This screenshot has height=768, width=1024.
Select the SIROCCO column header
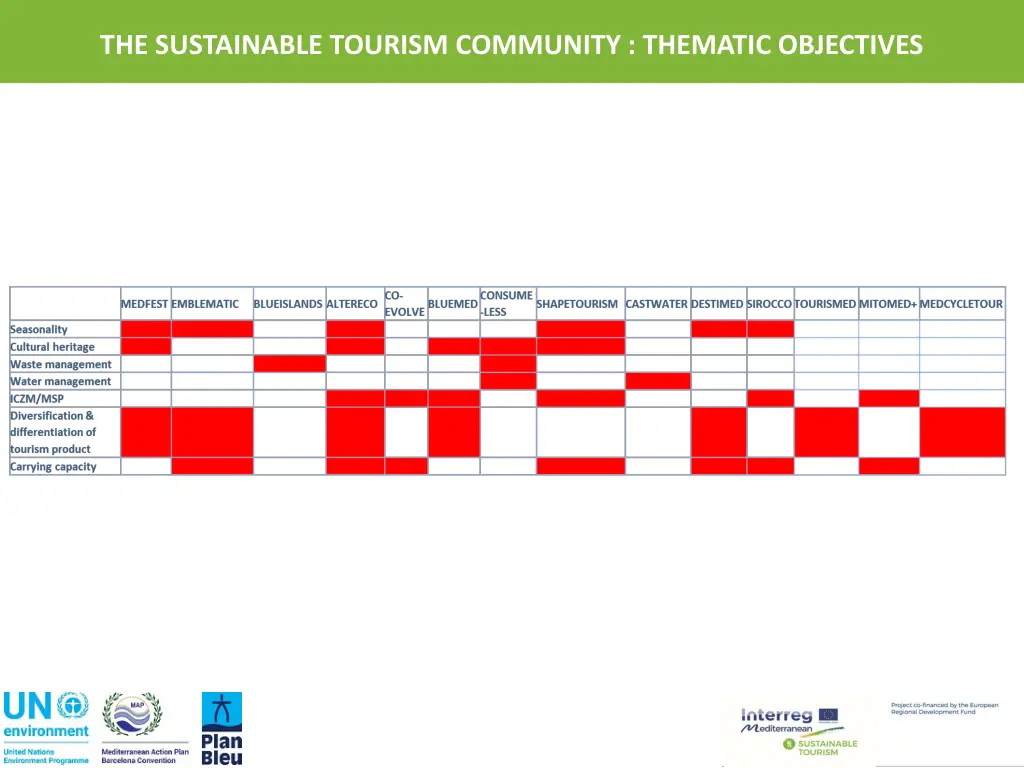click(x=769, y=304)
